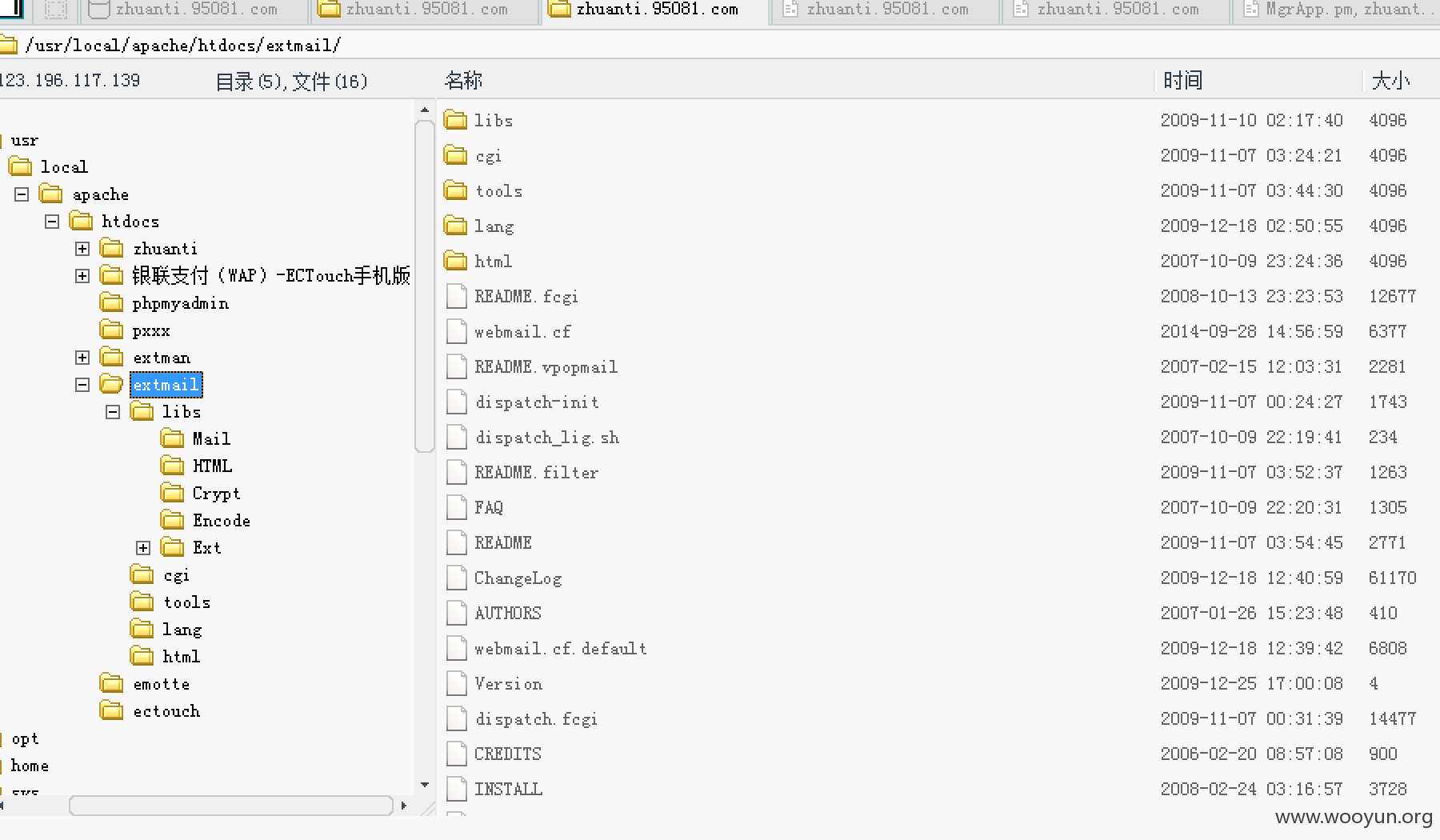Viewport: 1440px width, 840px height.
Task: Switch to the active folder zhuanti.95081.com tab
Action: 655,10
